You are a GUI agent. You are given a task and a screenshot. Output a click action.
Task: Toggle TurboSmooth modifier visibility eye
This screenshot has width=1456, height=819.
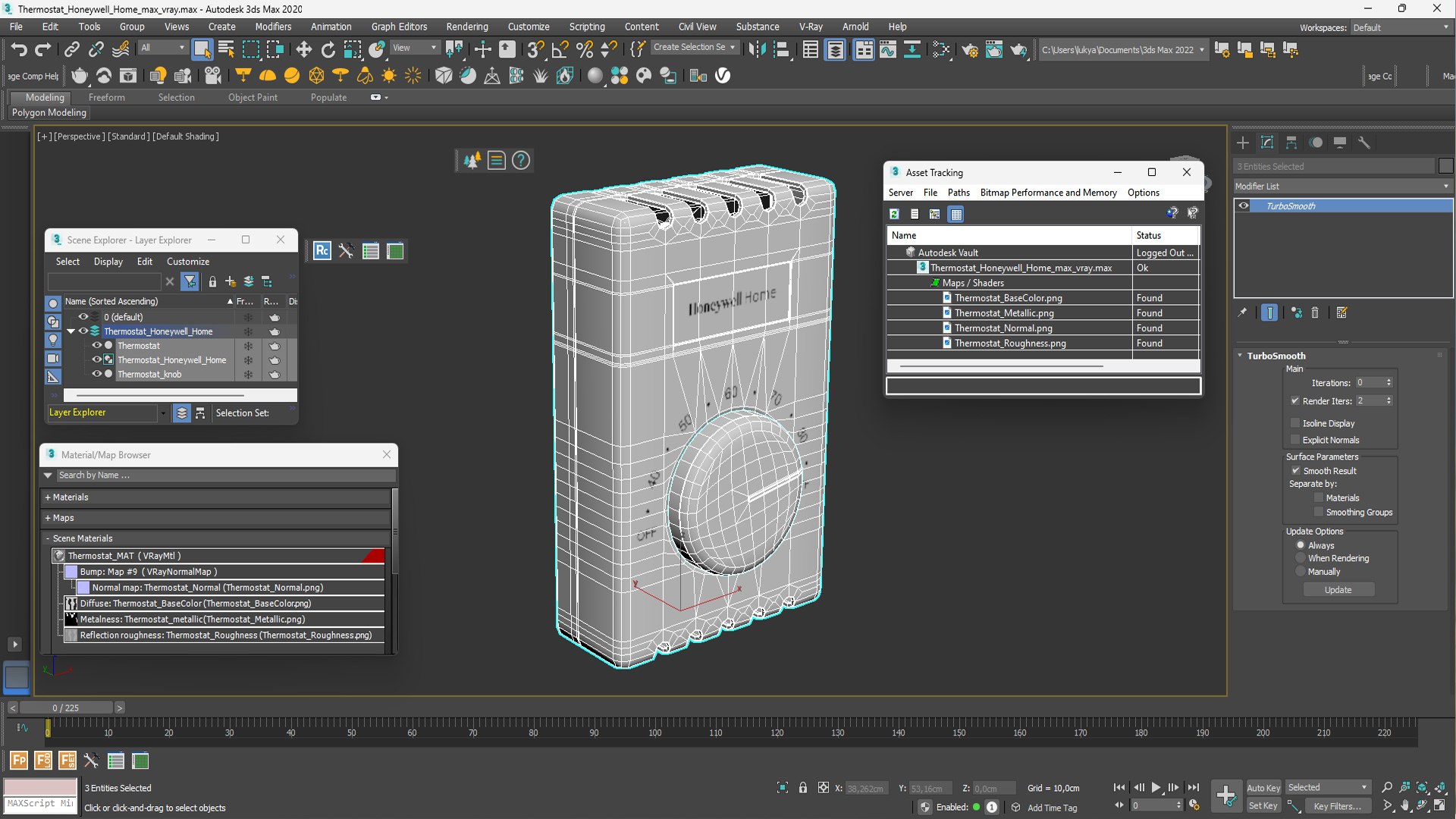click(1244, 206)
